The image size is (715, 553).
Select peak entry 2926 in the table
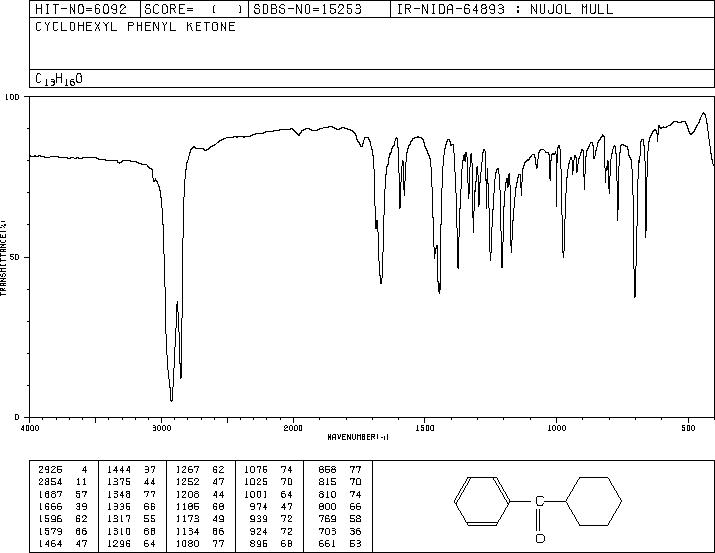coord(50,469)
